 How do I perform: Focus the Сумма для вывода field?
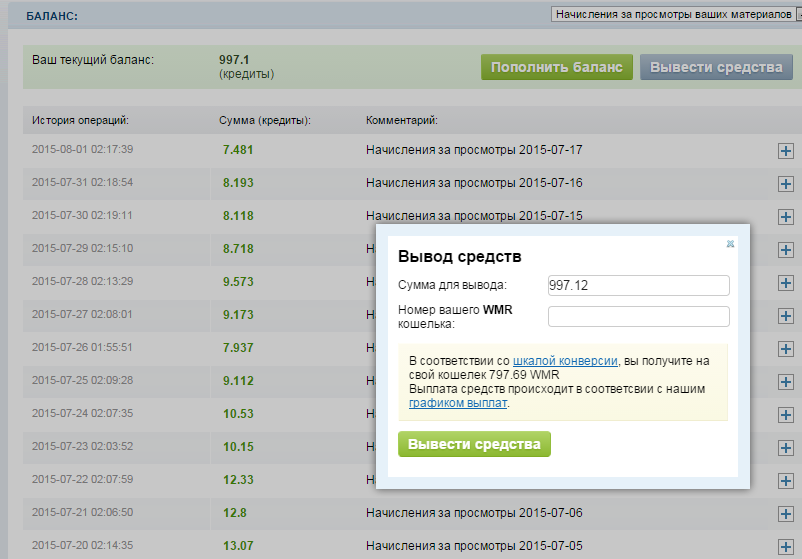[638, 285]
